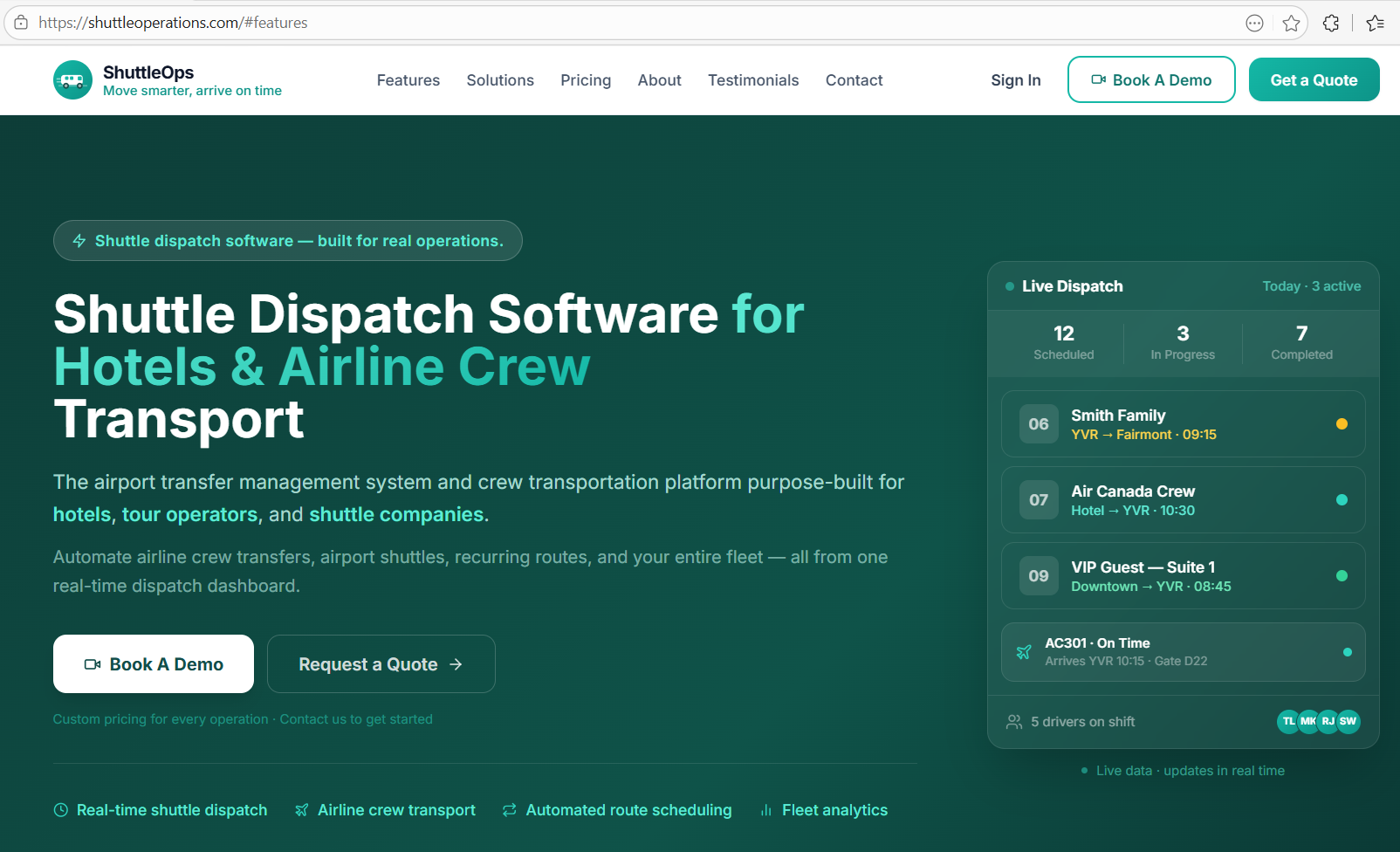Click the Arrives YVR 10:15 · Gate D22 text

tap(1127, 661)
